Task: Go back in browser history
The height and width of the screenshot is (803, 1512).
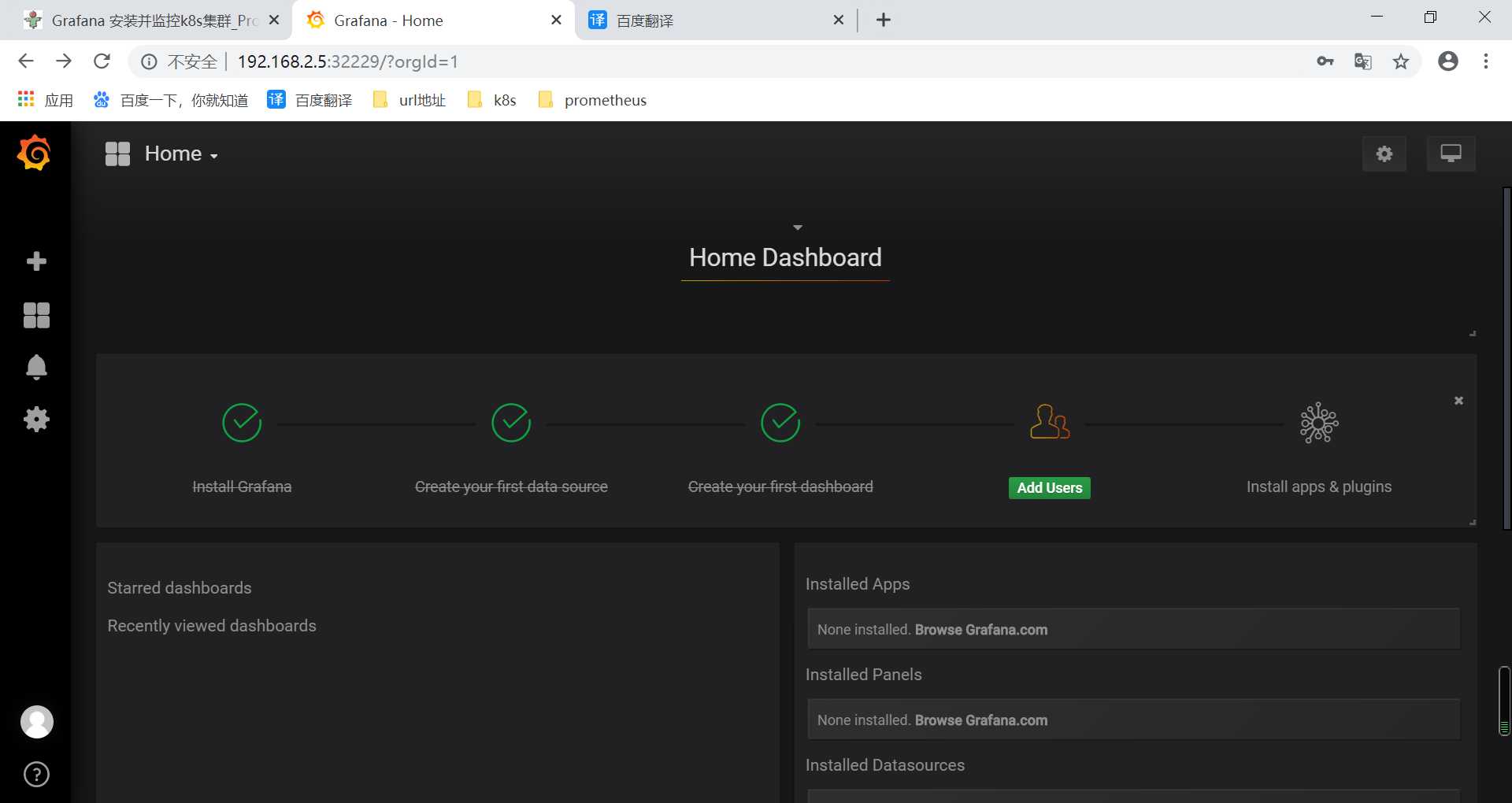Action: pos(26,61)
